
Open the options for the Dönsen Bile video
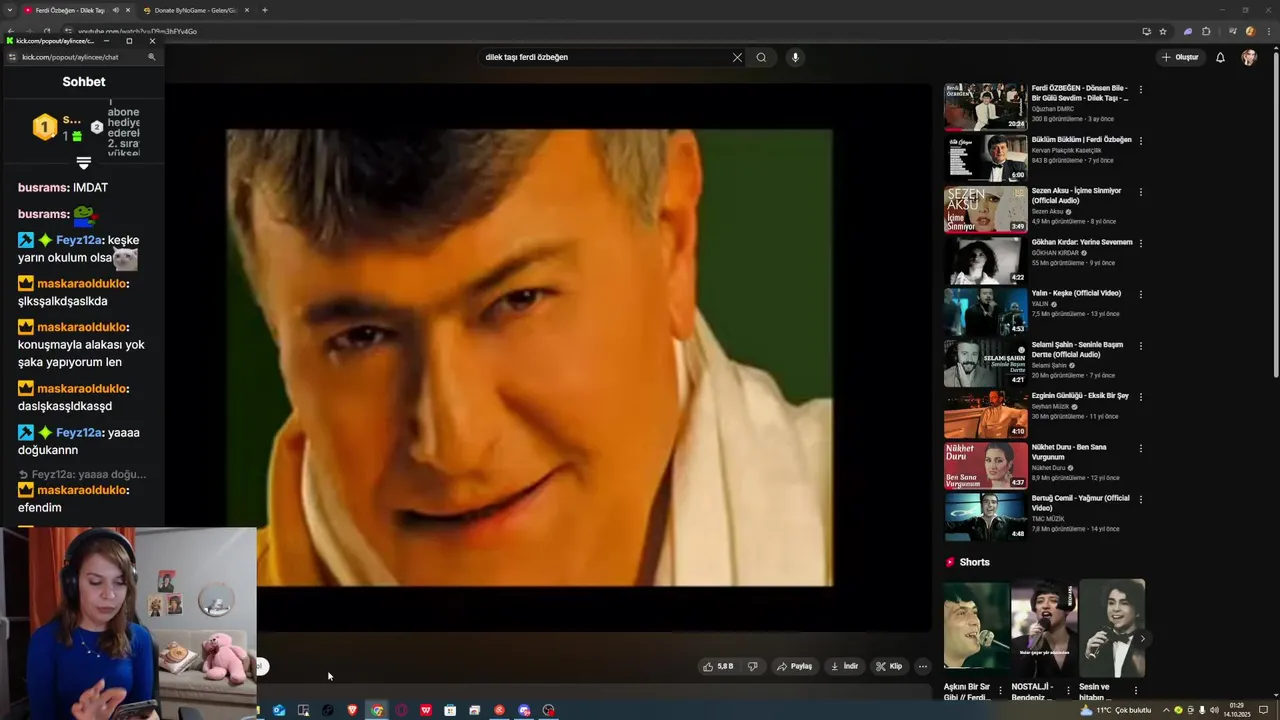tap(1140, 89)
